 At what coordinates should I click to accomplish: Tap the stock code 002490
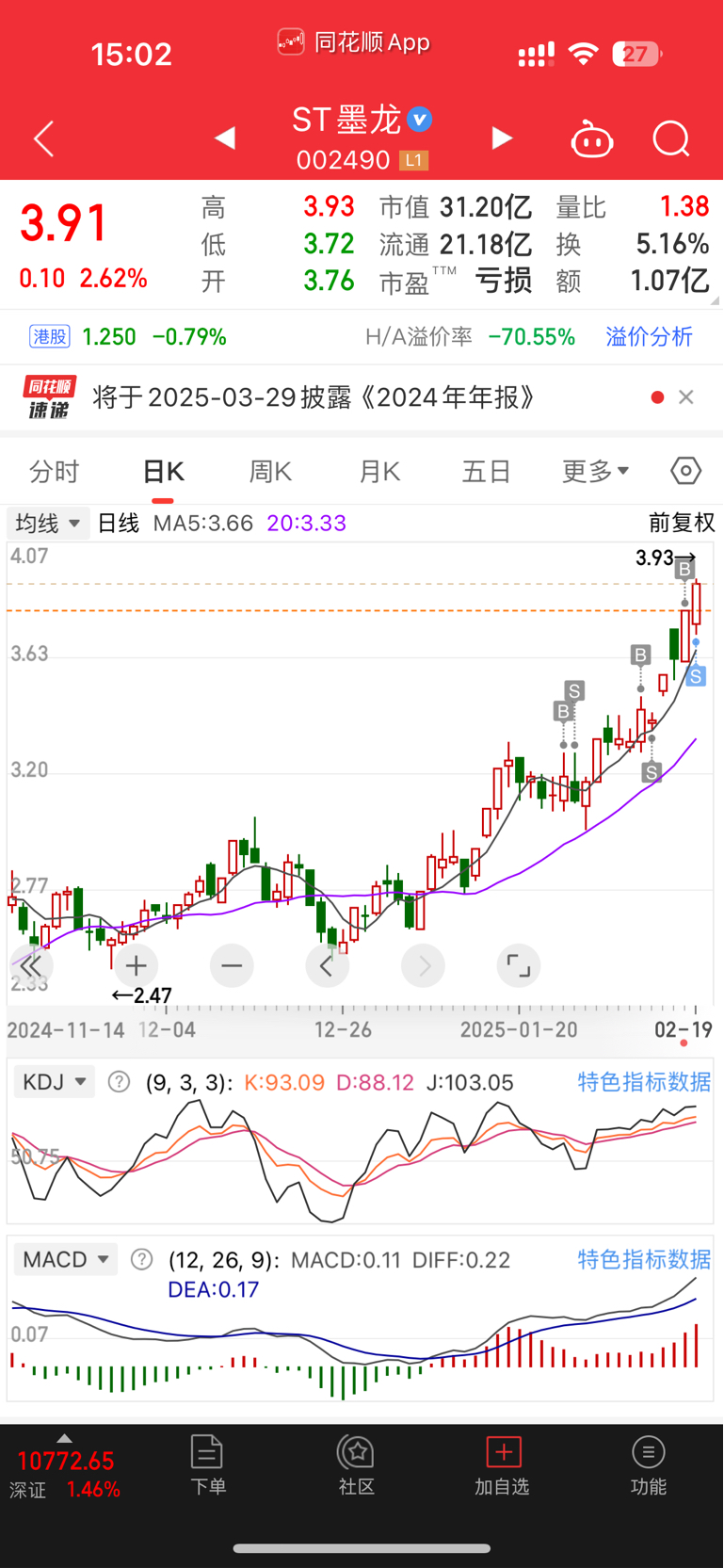click(x=343, y=160)
